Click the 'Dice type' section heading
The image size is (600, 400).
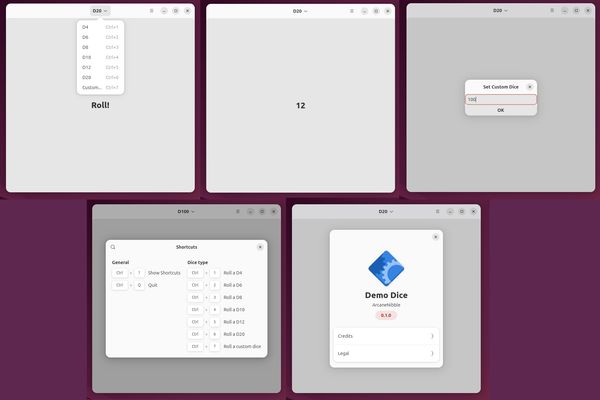(x=197, y=262)
